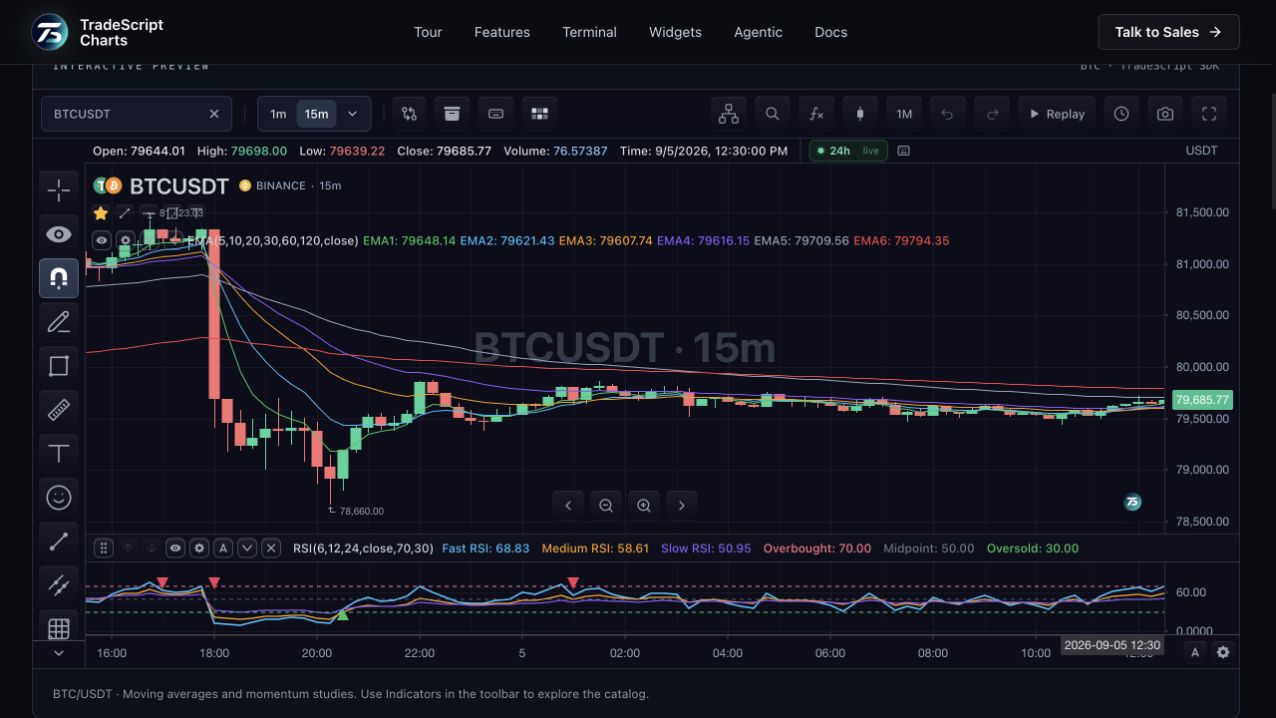Redo the last chart action
This screenshot has height=718, width=1276.
pyautogui.click(x=992, y=114)
